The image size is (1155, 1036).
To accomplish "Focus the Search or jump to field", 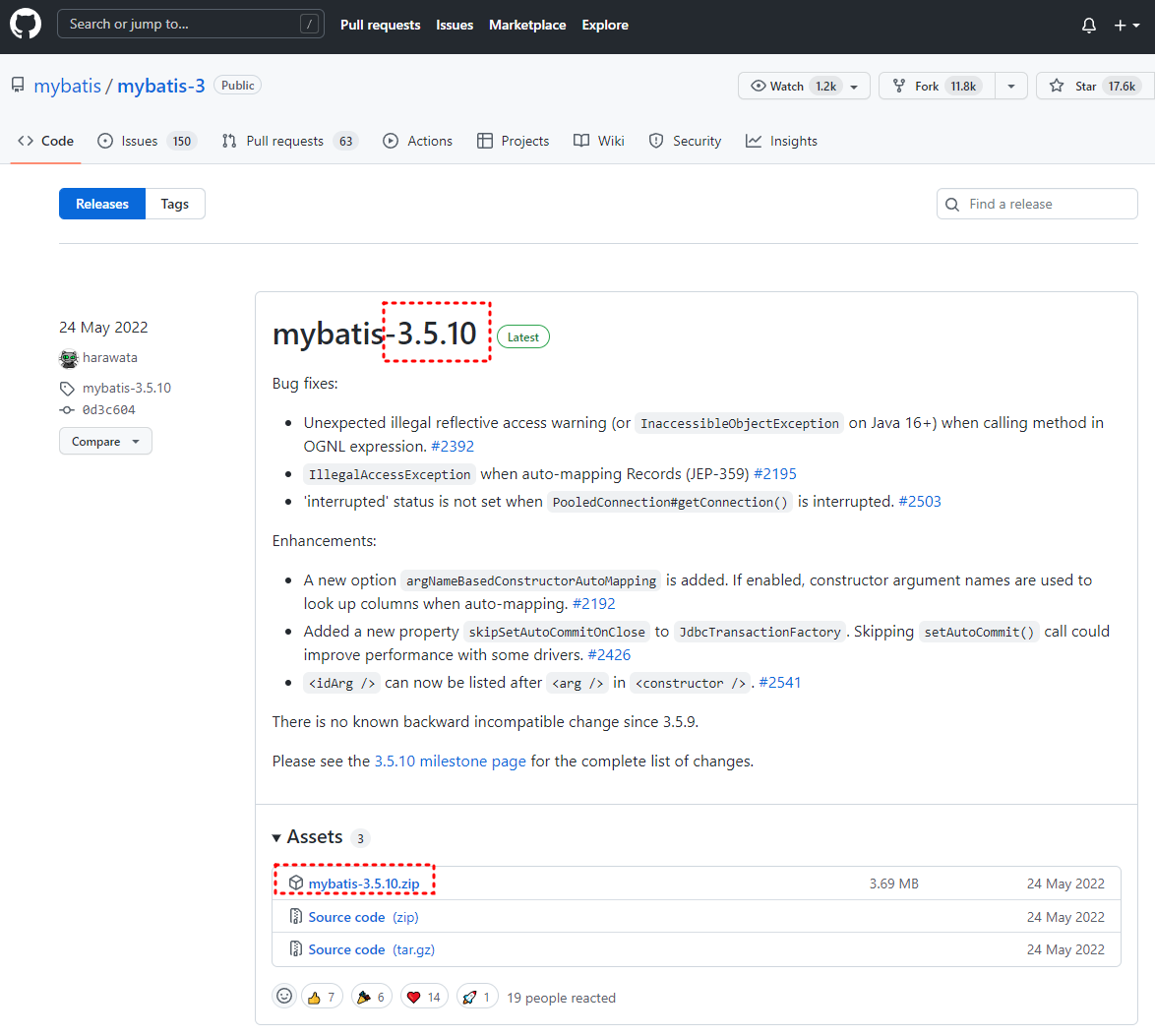I will [190, 25].
